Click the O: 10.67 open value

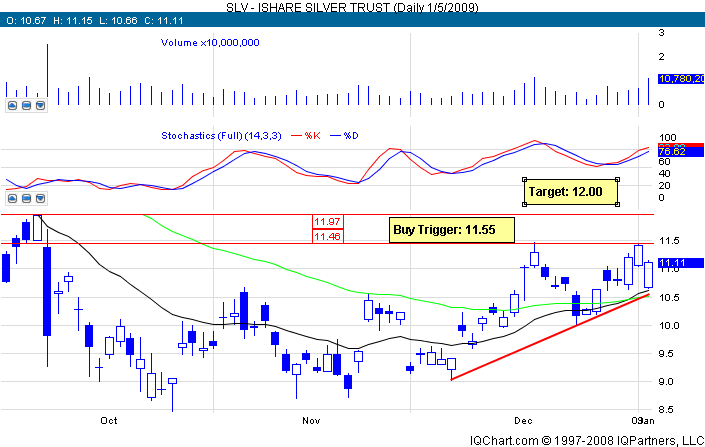click(x=26, y=21)
